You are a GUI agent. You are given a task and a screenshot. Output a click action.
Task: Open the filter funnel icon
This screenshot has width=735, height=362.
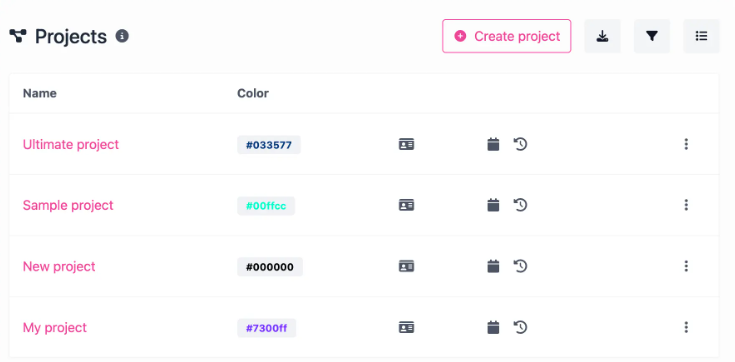(x=652, y=36)
